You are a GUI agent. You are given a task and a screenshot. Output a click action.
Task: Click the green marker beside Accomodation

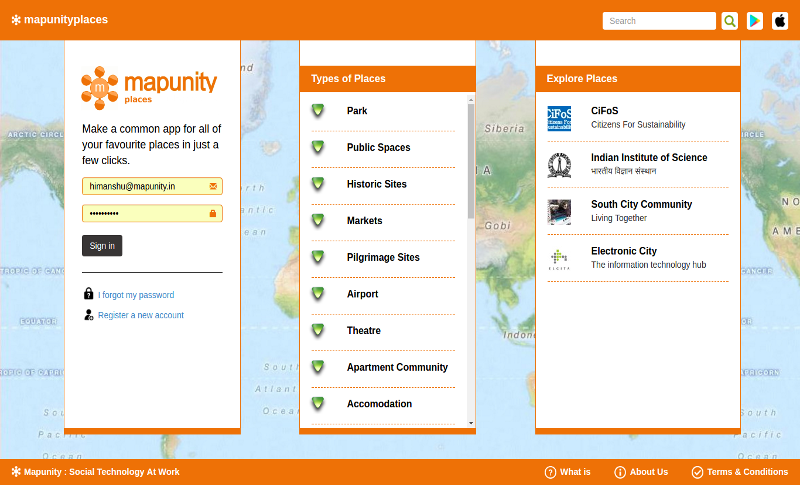click(318, 403)
